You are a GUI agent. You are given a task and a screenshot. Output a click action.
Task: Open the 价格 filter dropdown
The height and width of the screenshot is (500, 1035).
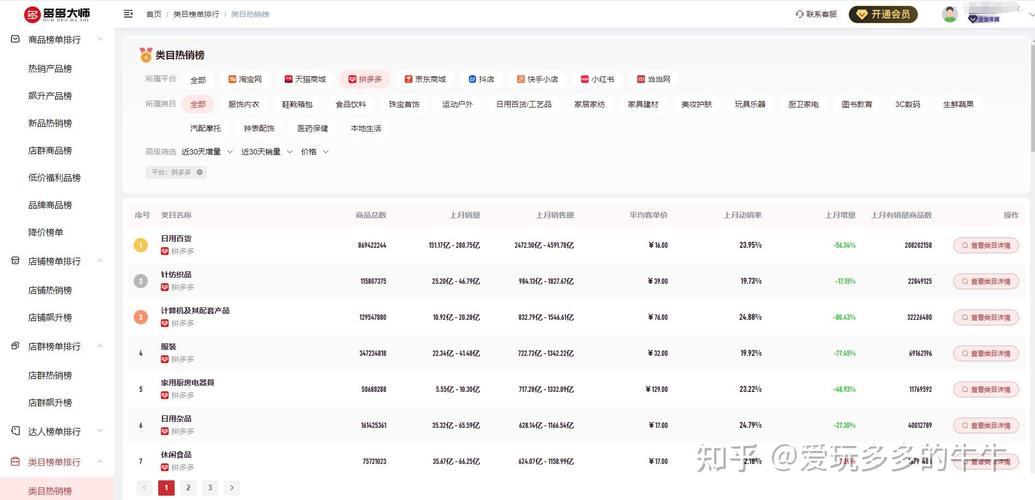pos(315,152)
